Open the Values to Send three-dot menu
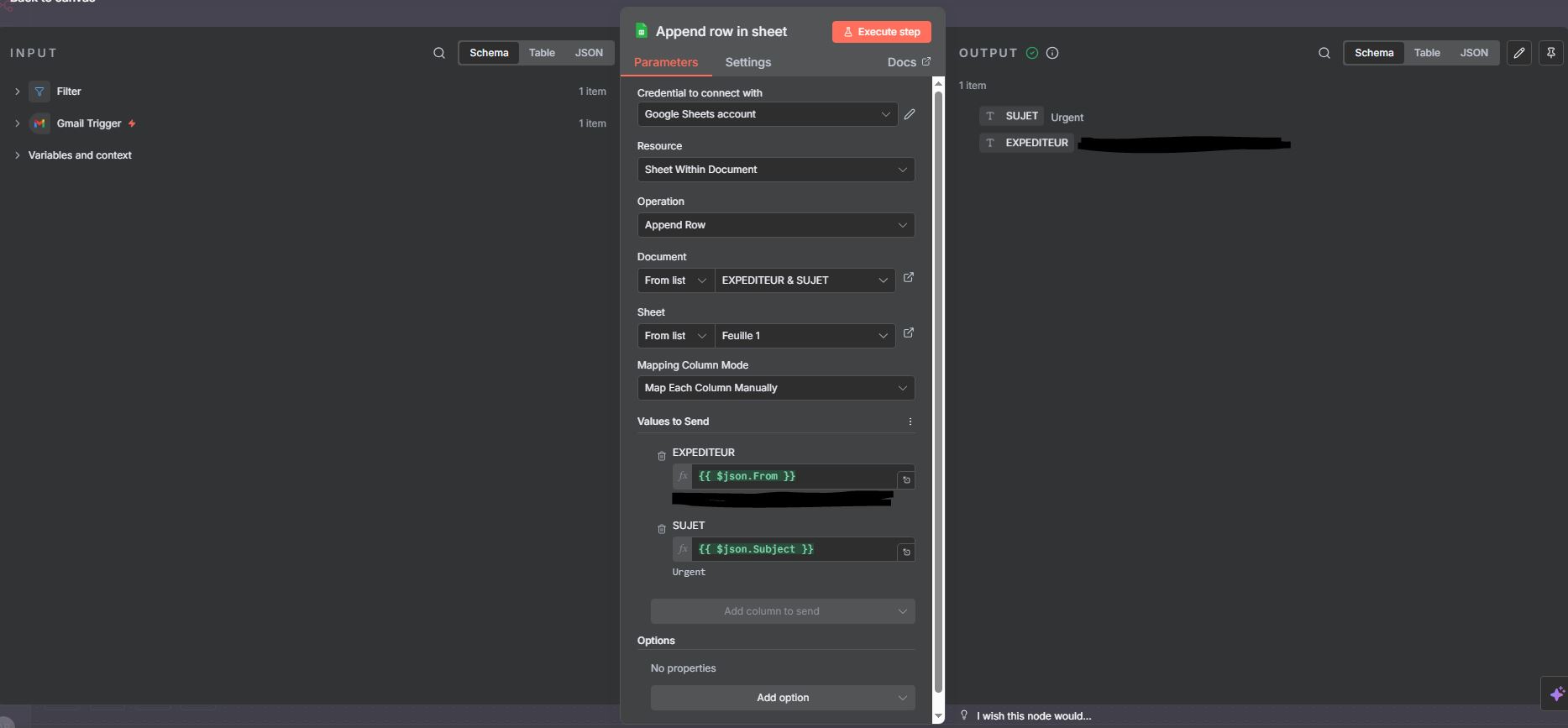Image resolution: width=1568 pixels, height=728 pixels. [x=910, y=422]
